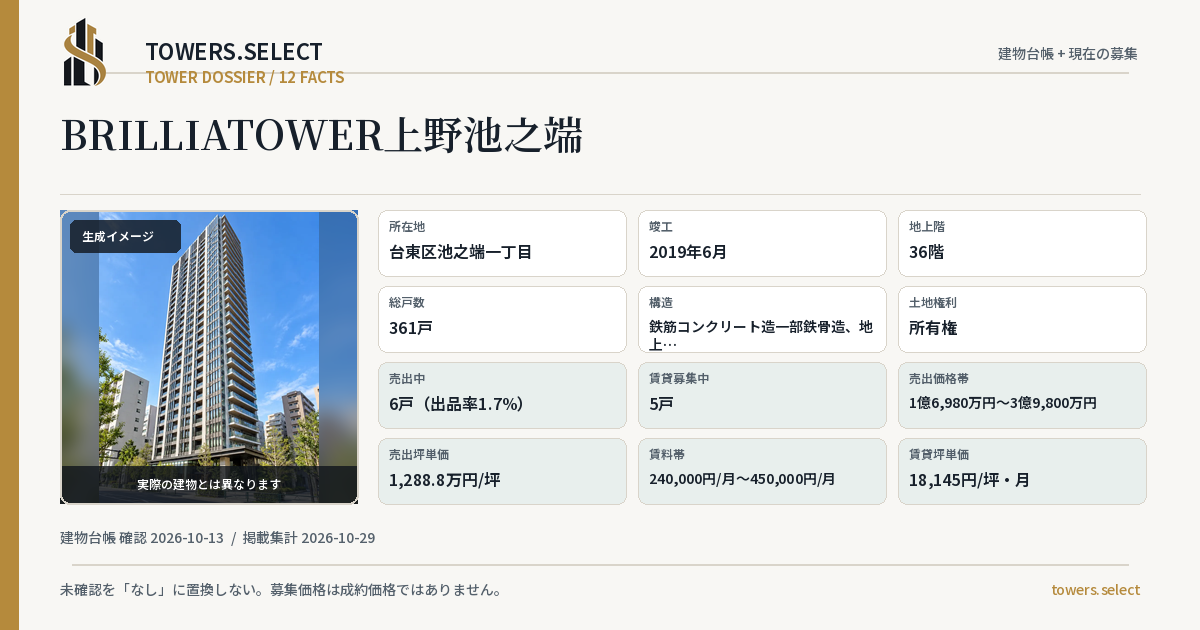
Task: Select the 売出坪単価 card showing 1,288.8万円/坪
Action: click(x=502, y=471)
